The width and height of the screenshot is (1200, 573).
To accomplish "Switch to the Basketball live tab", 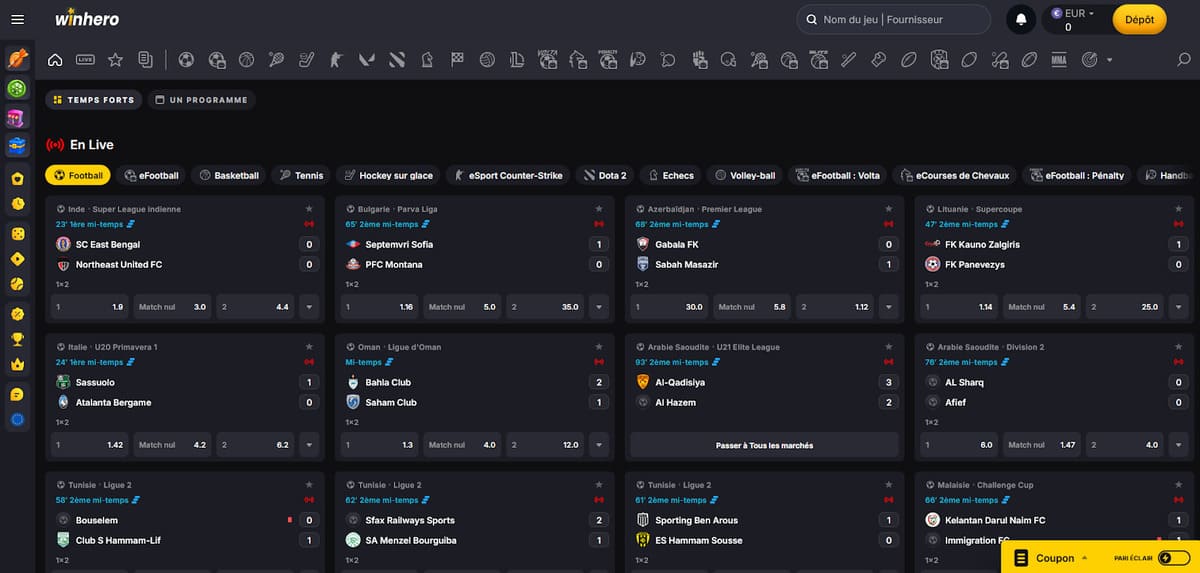I will (x=229, y=175).
